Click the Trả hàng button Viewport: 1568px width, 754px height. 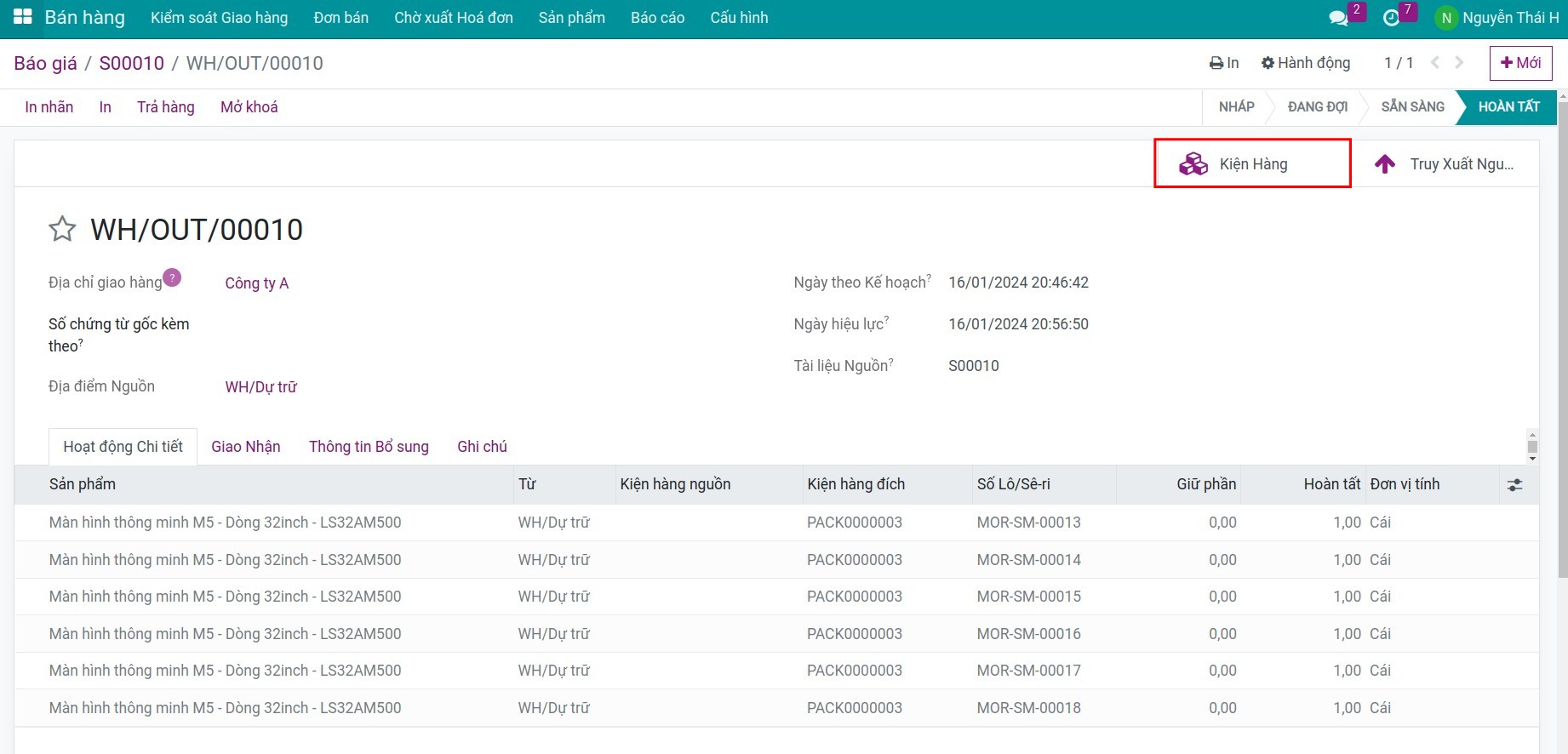point(165,107)
